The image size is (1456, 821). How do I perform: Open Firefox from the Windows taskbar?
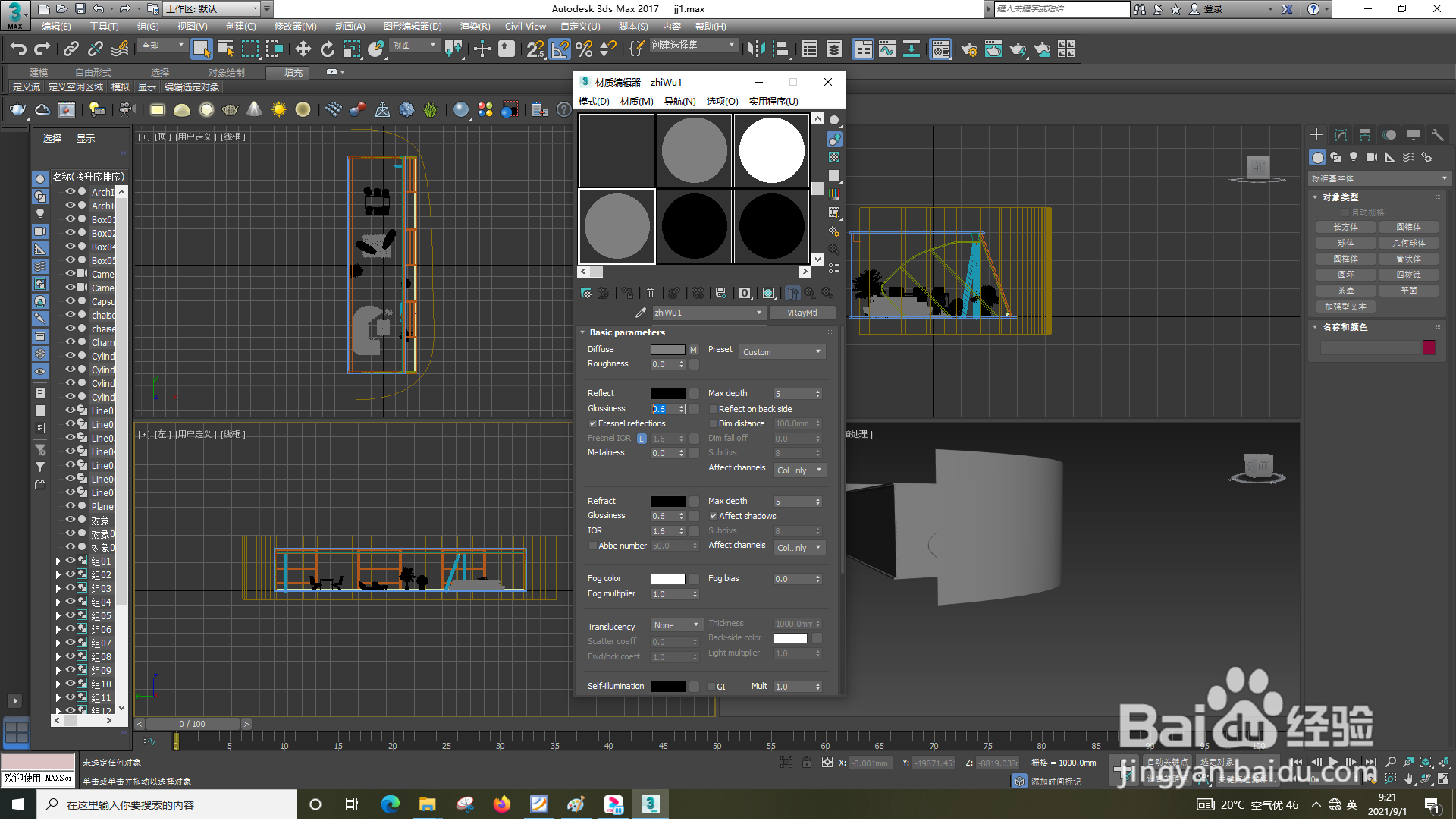click(501, 804)
